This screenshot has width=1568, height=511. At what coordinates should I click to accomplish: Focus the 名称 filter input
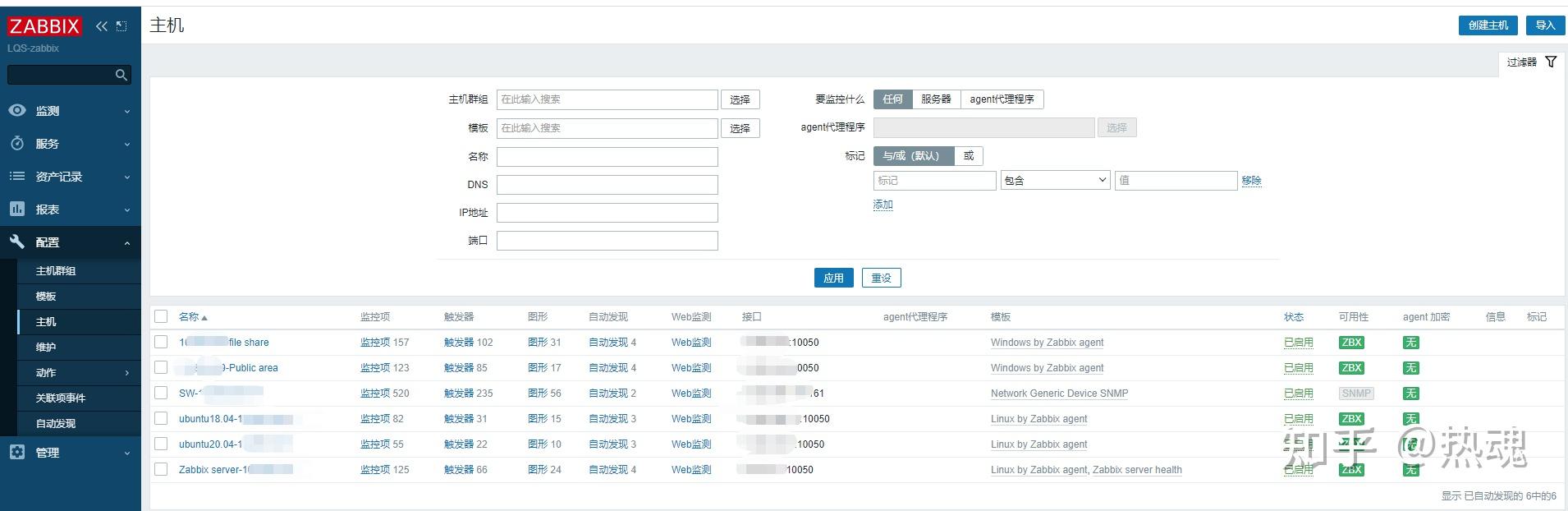[607, 156]
